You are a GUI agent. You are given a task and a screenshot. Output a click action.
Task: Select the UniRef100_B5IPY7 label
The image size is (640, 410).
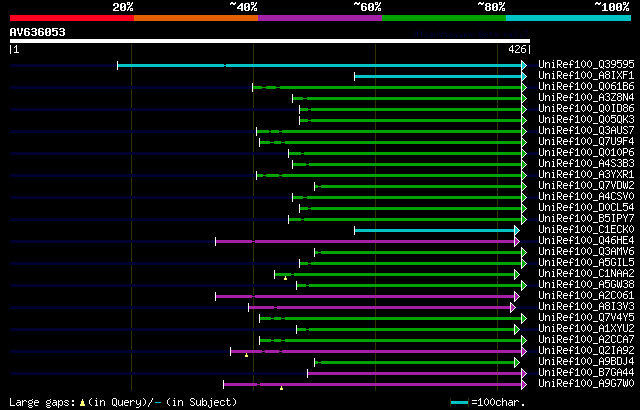[x=586, y=219]
